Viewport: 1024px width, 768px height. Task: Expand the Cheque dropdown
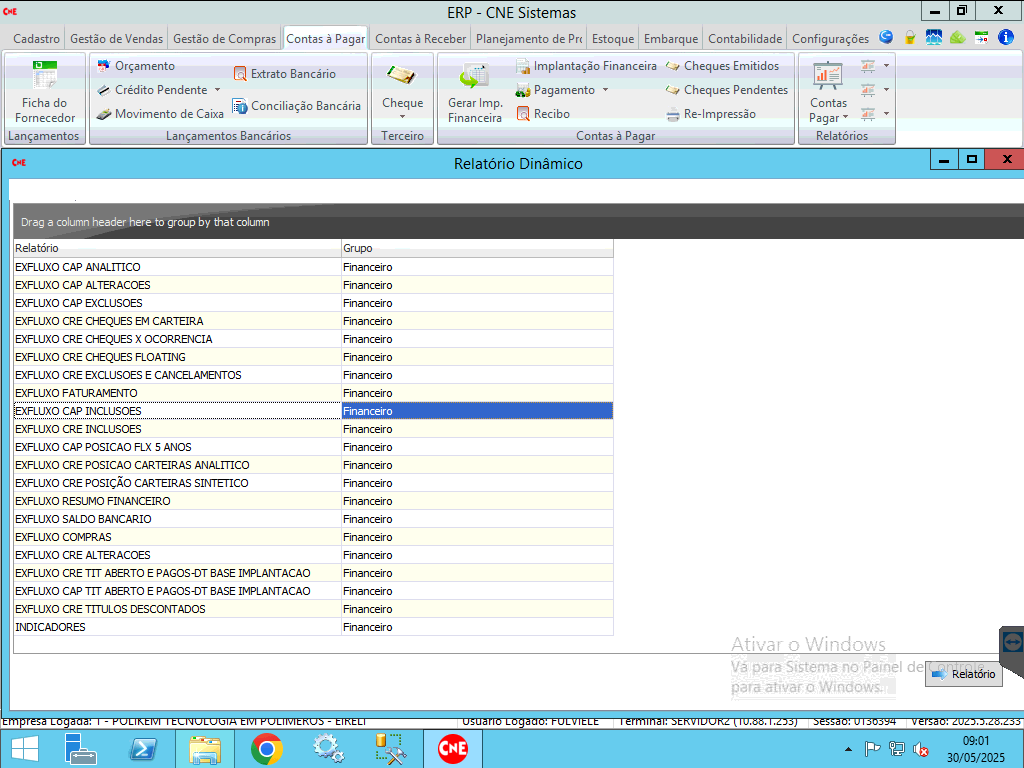(x=402, y=117)
